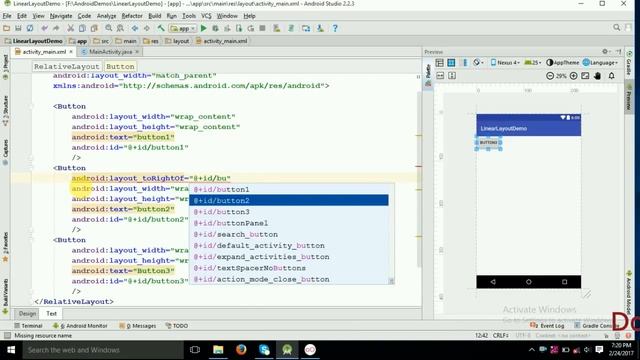Run the app with the green play button

[203, 28]
